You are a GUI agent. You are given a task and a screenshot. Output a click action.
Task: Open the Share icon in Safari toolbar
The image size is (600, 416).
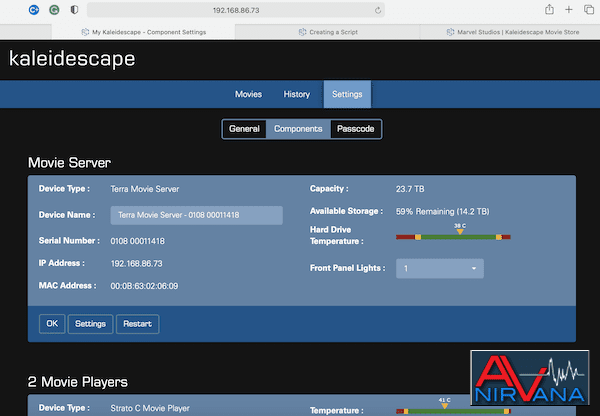point(549,10)
